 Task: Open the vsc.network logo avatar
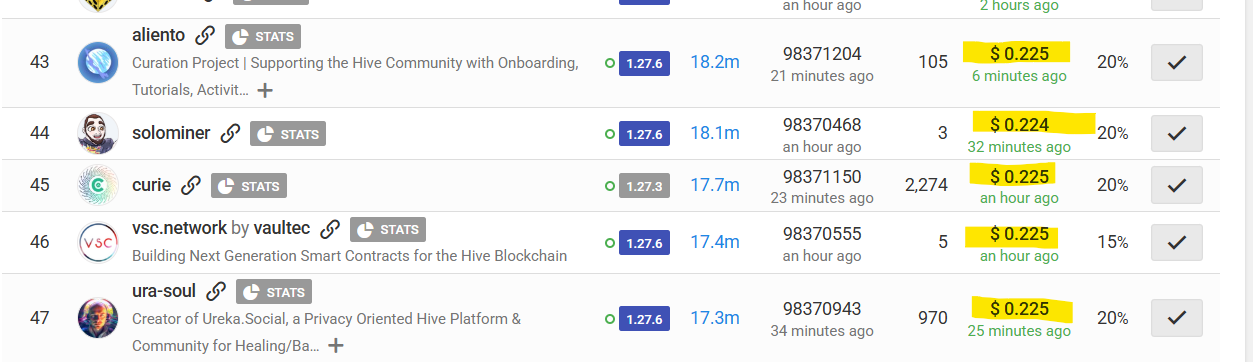pos(98,243)
